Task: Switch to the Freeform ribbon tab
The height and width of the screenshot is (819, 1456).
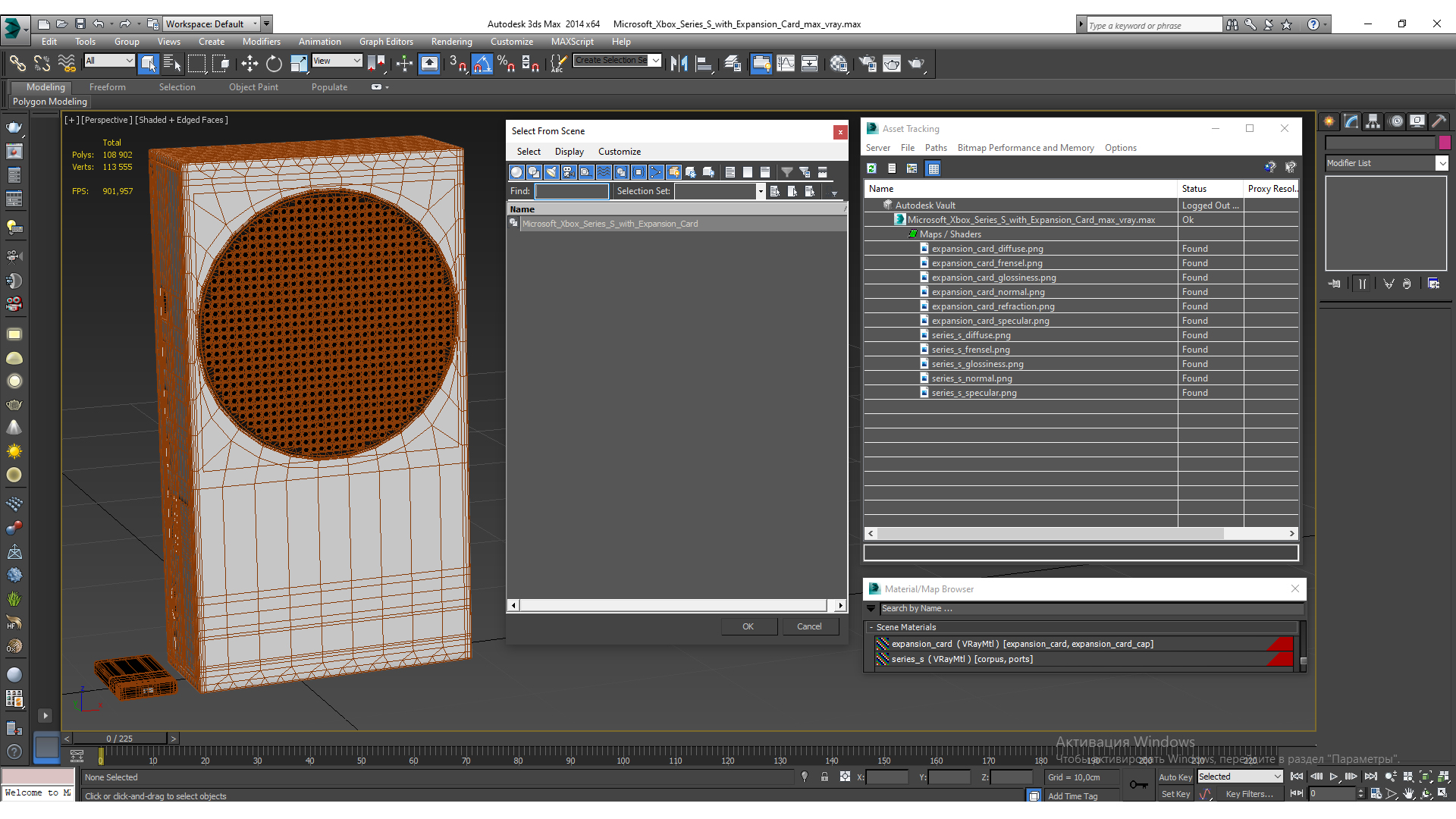Action: pyautogui.click(x=107, y=87)
